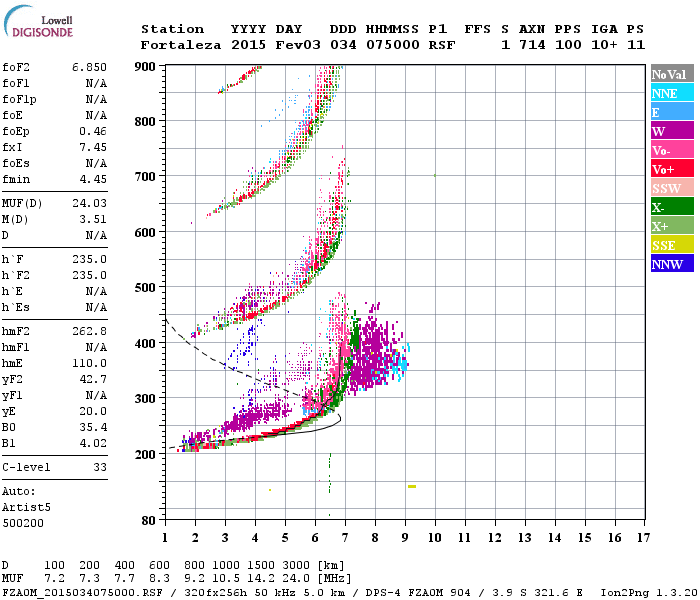The height and width of the screenshot is (600, 700).
Task: Click the 900 label on height axis
Action: click(x=145, y=67)
